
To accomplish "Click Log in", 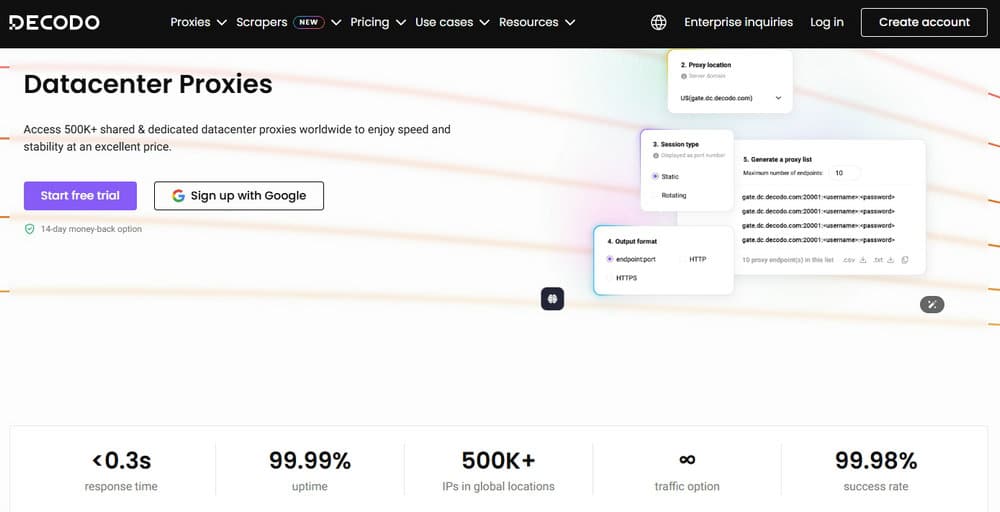I will (x=827, y=22).
